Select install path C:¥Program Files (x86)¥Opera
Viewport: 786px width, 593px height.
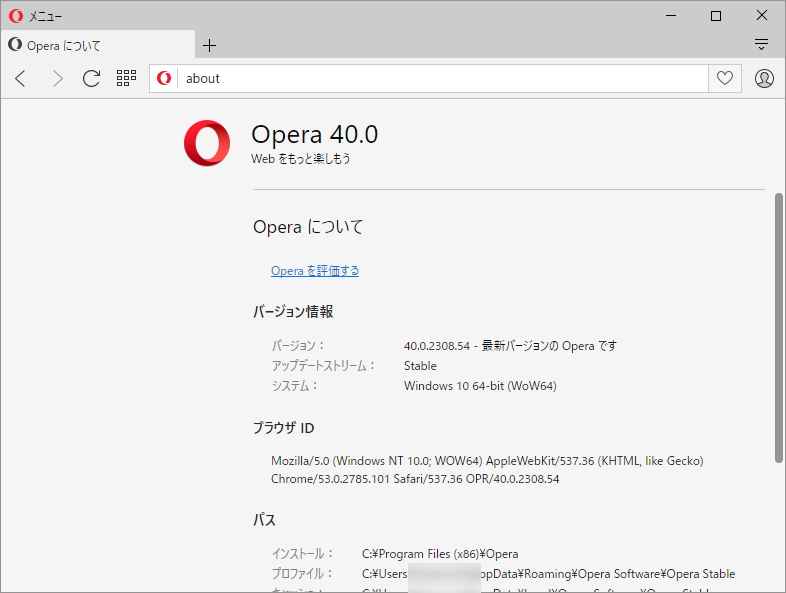pyautogui.click(x=440, y=554)
